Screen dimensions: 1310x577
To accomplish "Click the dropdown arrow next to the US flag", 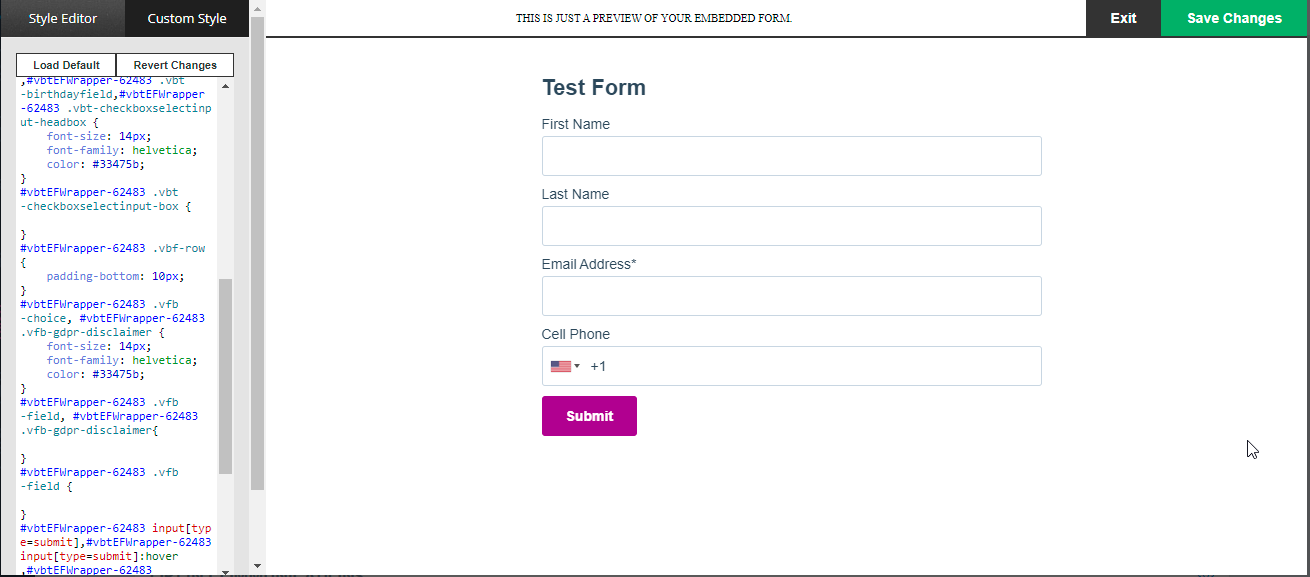I will 579,366.
